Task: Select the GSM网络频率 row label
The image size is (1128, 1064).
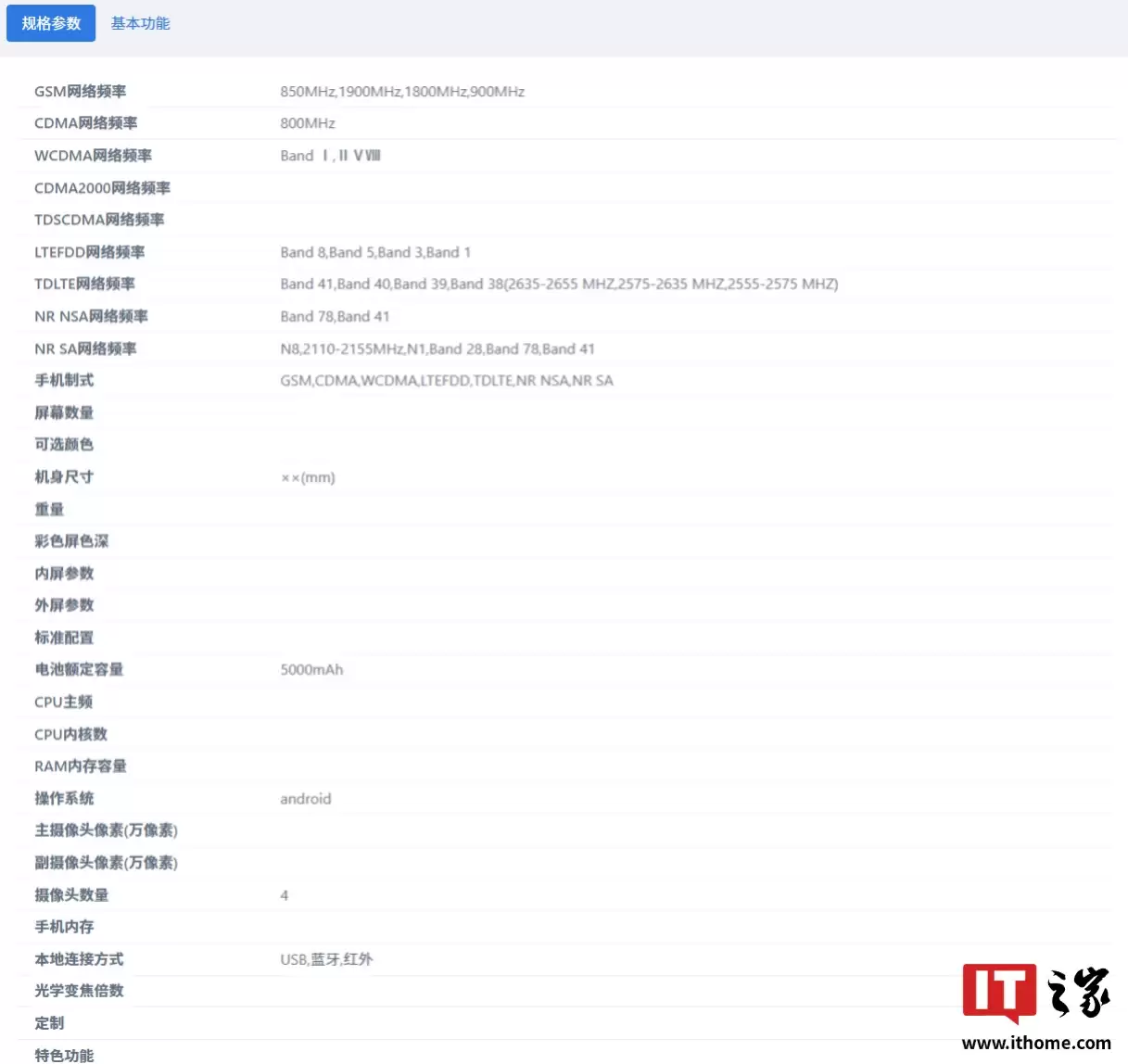Action: [80, 91]
